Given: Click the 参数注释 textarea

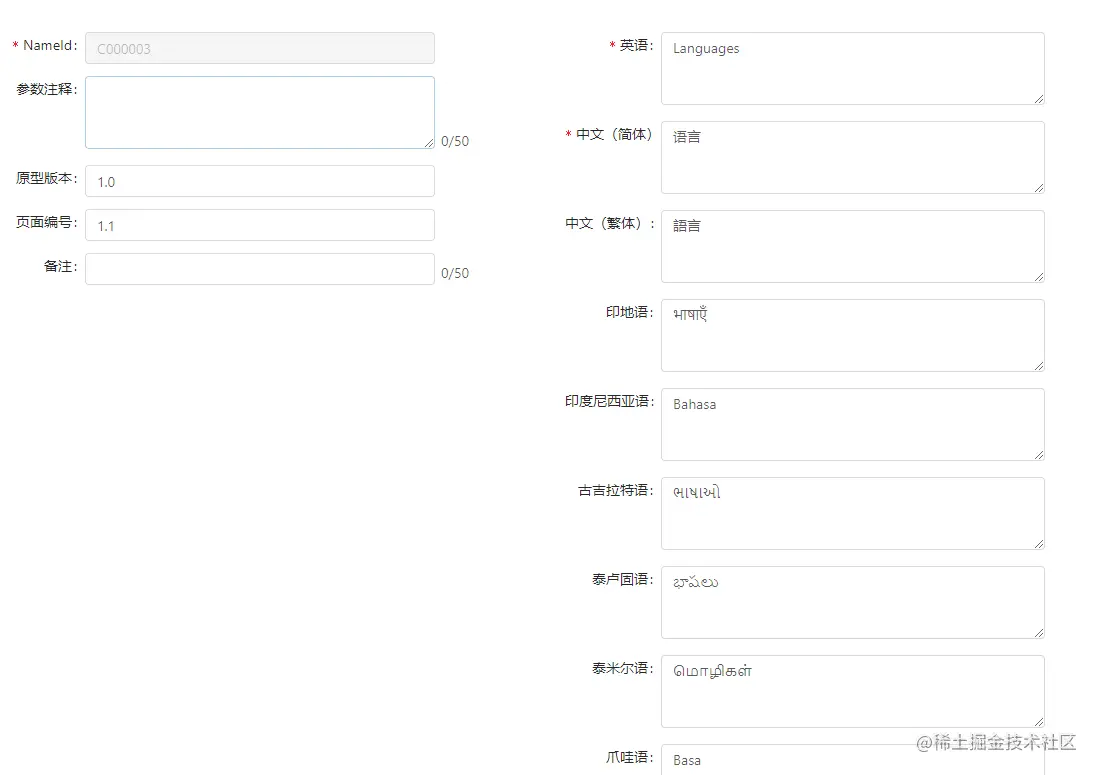Looking at the screenshot, I should pos(259,112).
